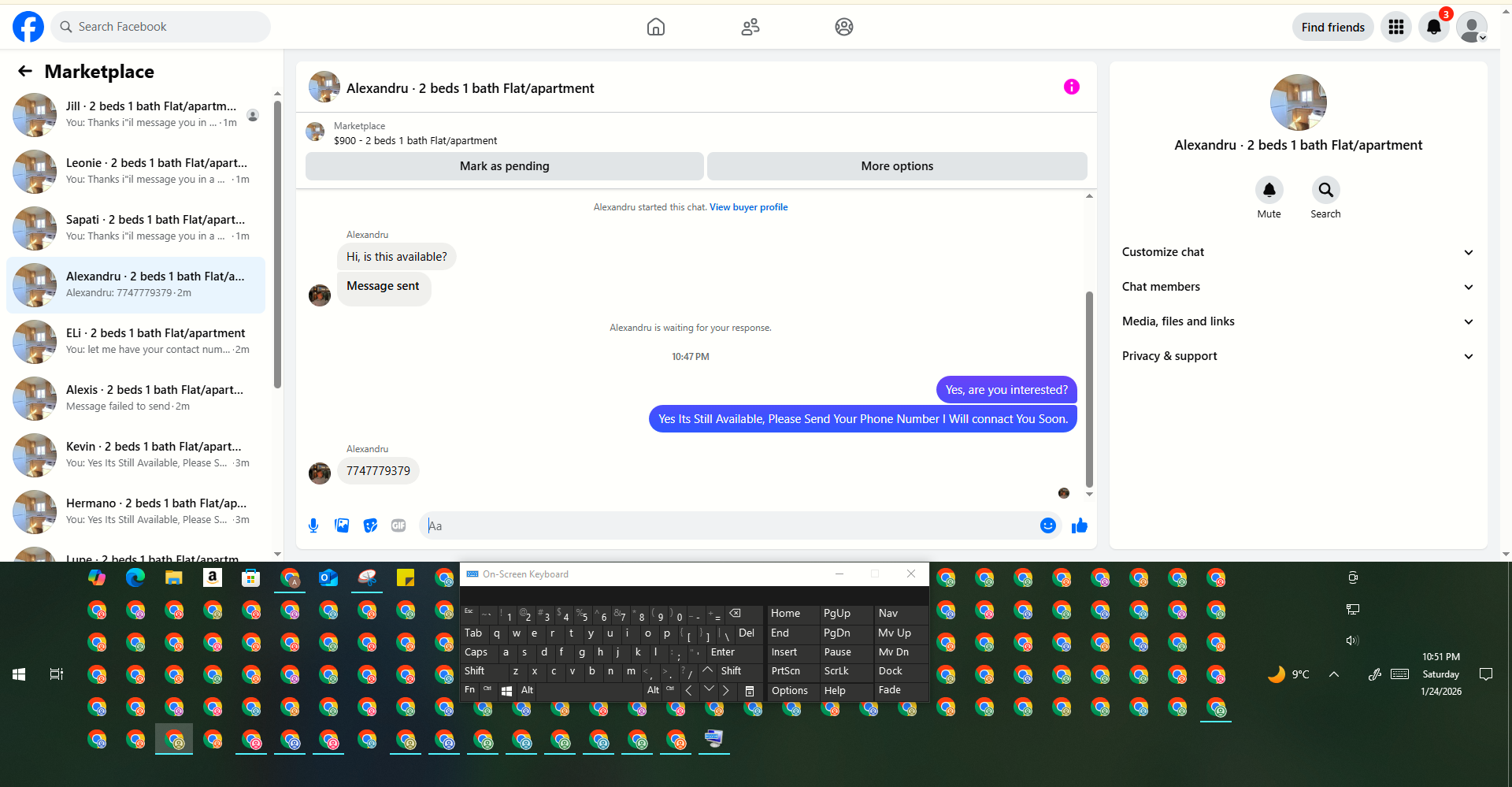Image resolution: width=1512 pixels, height=787 pixels.
Task: Open the pink conversation info icon
Action: tap(1072, 87)
